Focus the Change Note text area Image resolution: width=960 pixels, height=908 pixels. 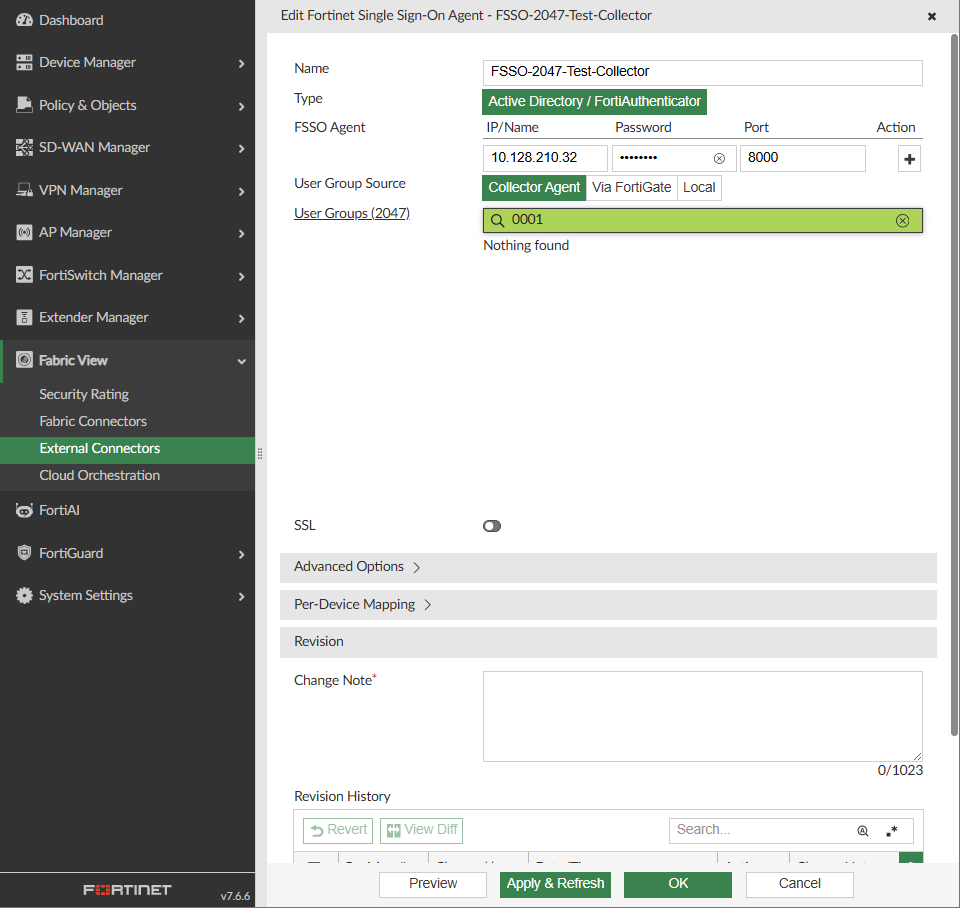702,716
